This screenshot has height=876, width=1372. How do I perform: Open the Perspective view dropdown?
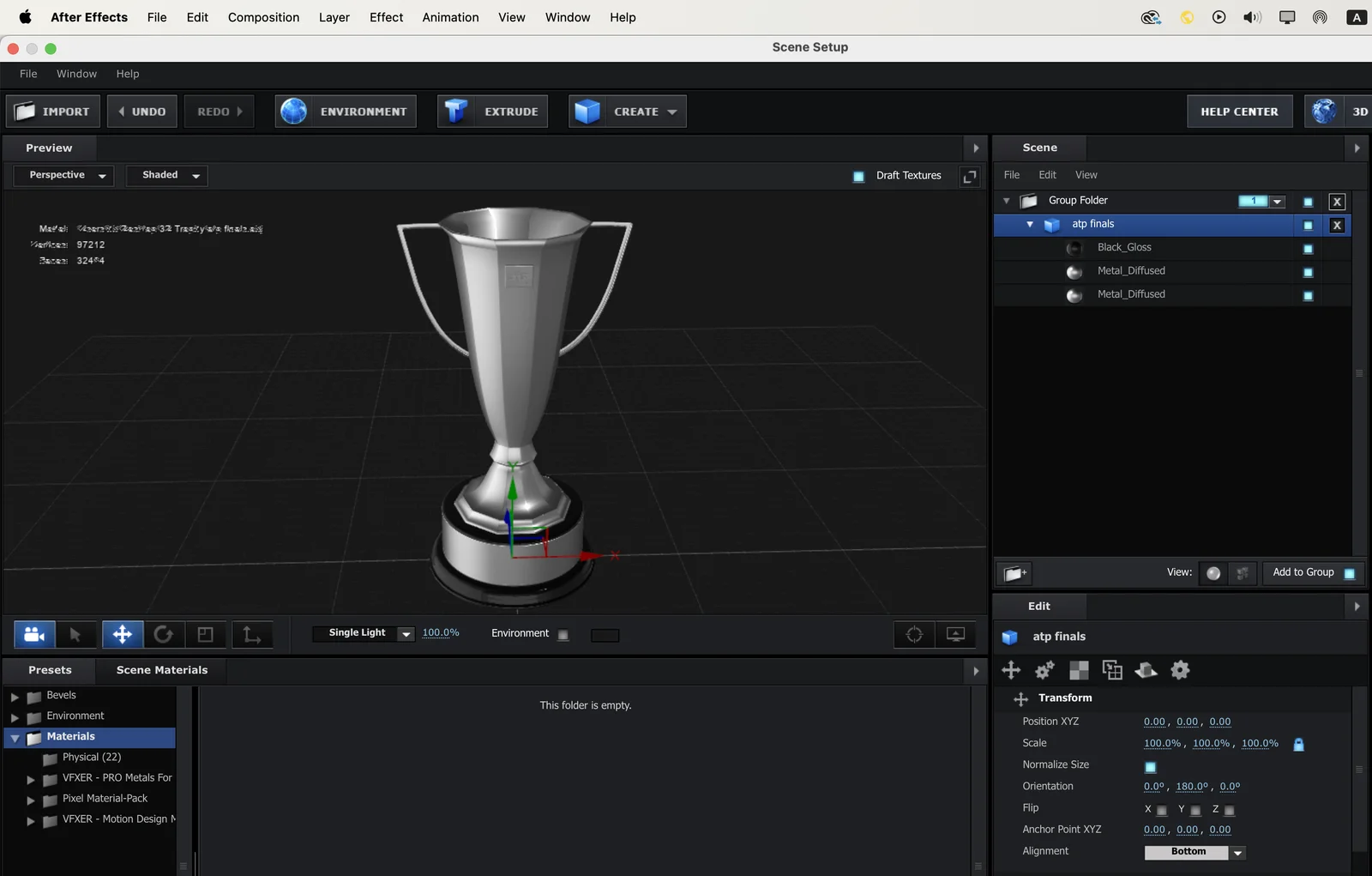[63, 175]
